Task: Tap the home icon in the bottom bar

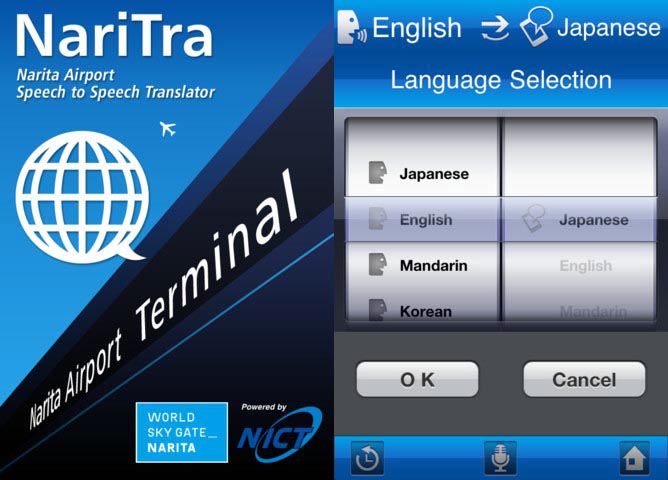Action: (x=634, y=458)
